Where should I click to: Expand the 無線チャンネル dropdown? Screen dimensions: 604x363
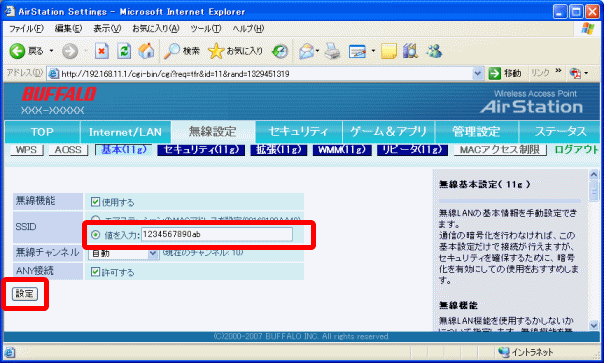coord(153,253)
